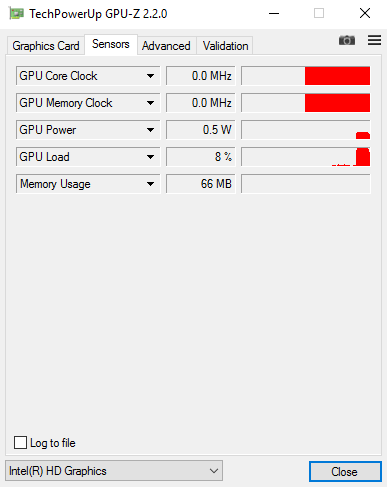
Task: Go to the Validation tab
Action: (x=225, y=46)
